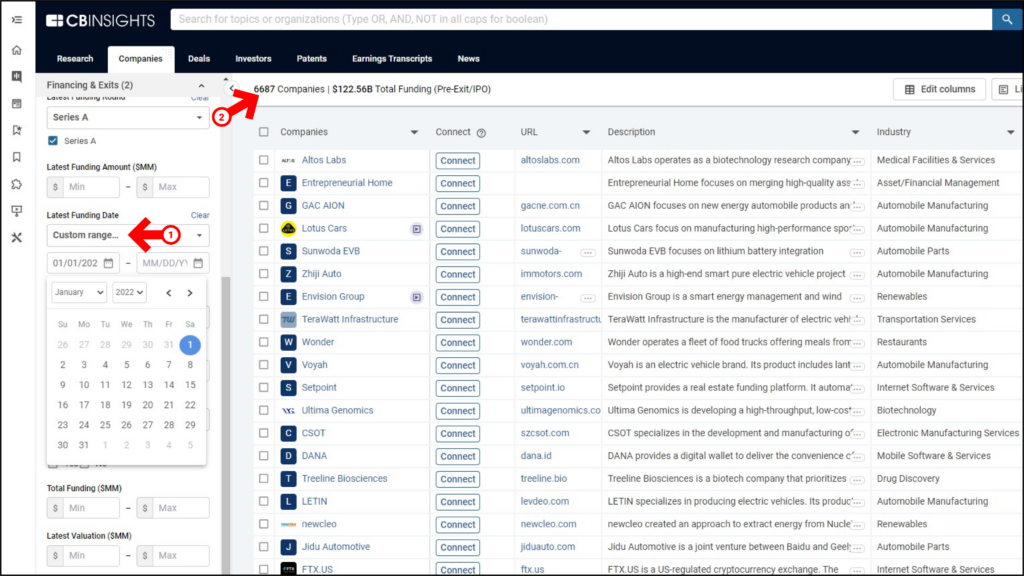1024x576 pixels.
Task: Open the puzzle piece sidebar icon
Action: pos(17,184)
